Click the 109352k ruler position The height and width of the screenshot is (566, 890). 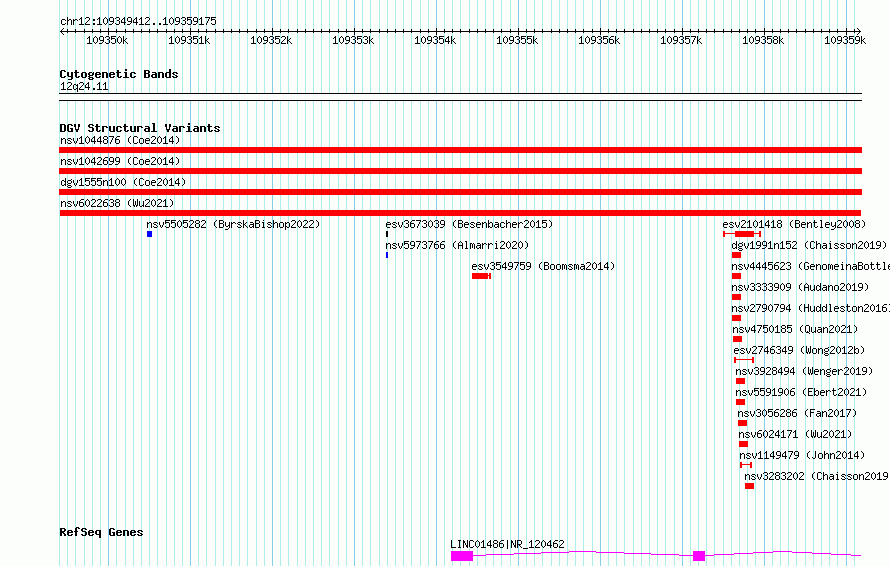click(271, 40)
